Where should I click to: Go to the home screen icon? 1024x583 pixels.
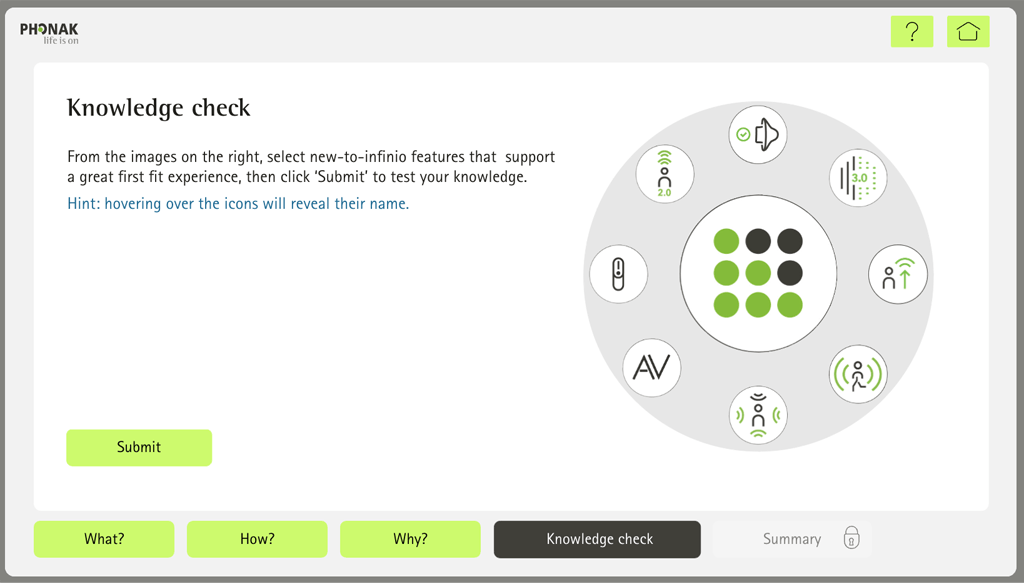[x=968, y=31]
